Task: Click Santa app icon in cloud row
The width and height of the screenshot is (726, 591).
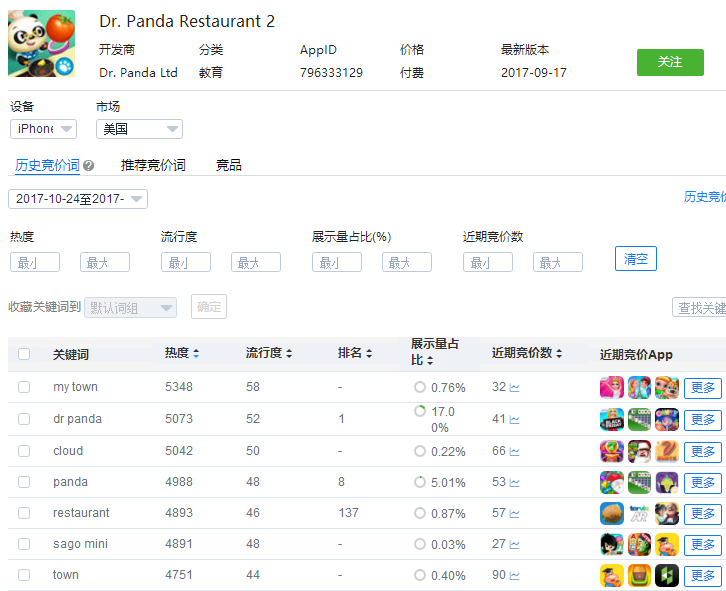Action: pyautogui.click(x=639, y=451)
